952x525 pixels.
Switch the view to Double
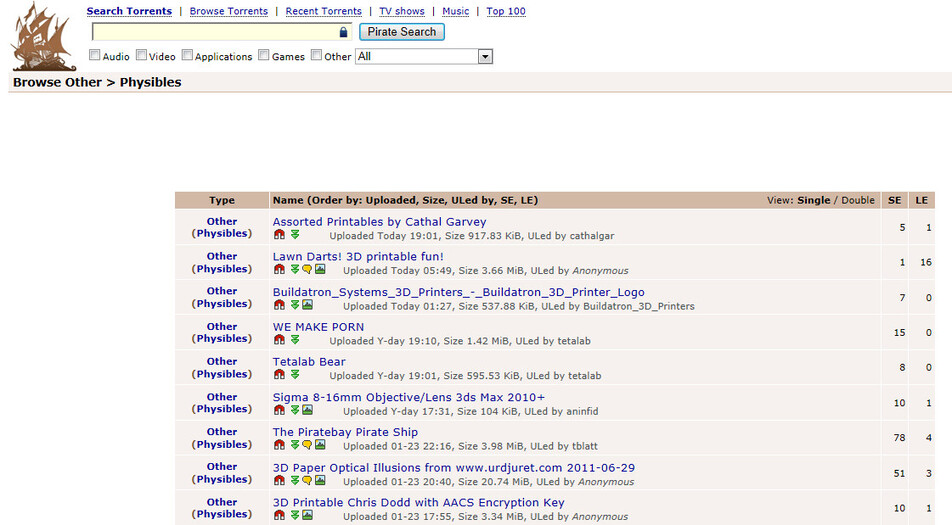click(x=858, y=200)
